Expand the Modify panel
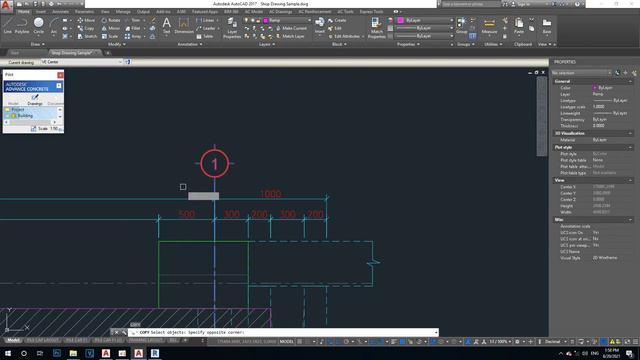Screen dimensions: 640x360 click(116, 44)
